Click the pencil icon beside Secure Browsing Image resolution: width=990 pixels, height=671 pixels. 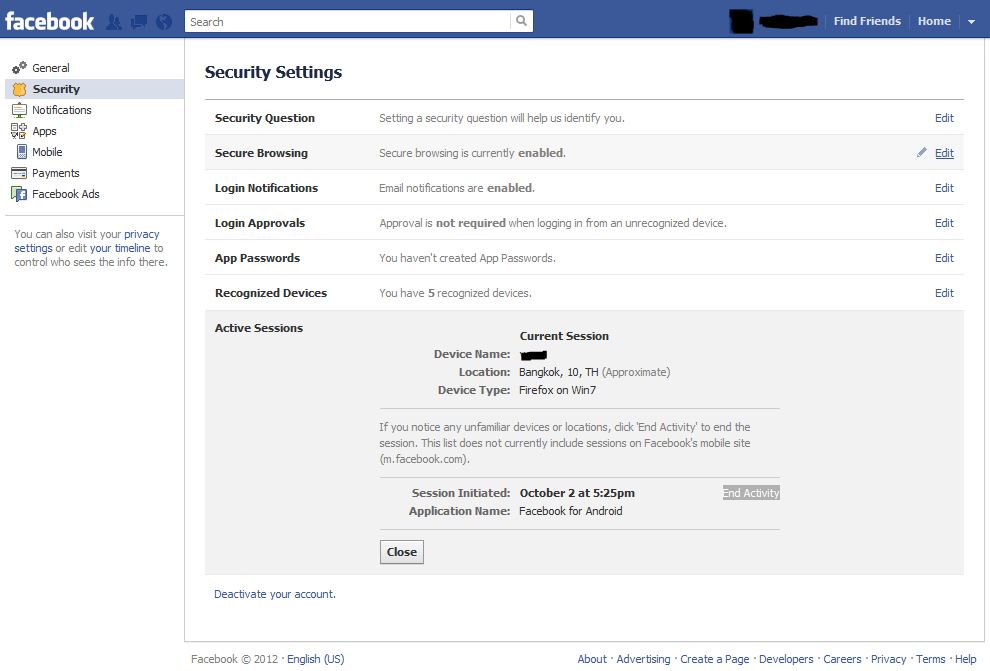pos(921,152)
